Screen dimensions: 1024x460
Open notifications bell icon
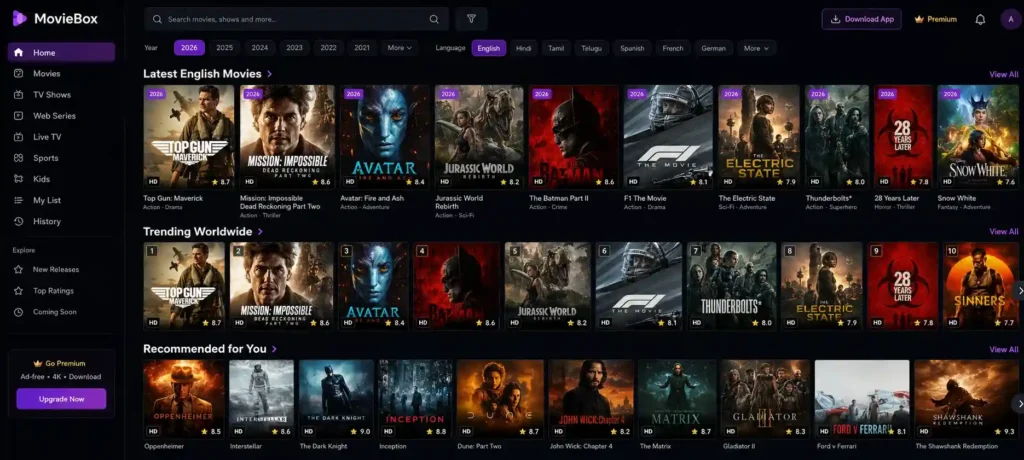(x=980, y=19)
